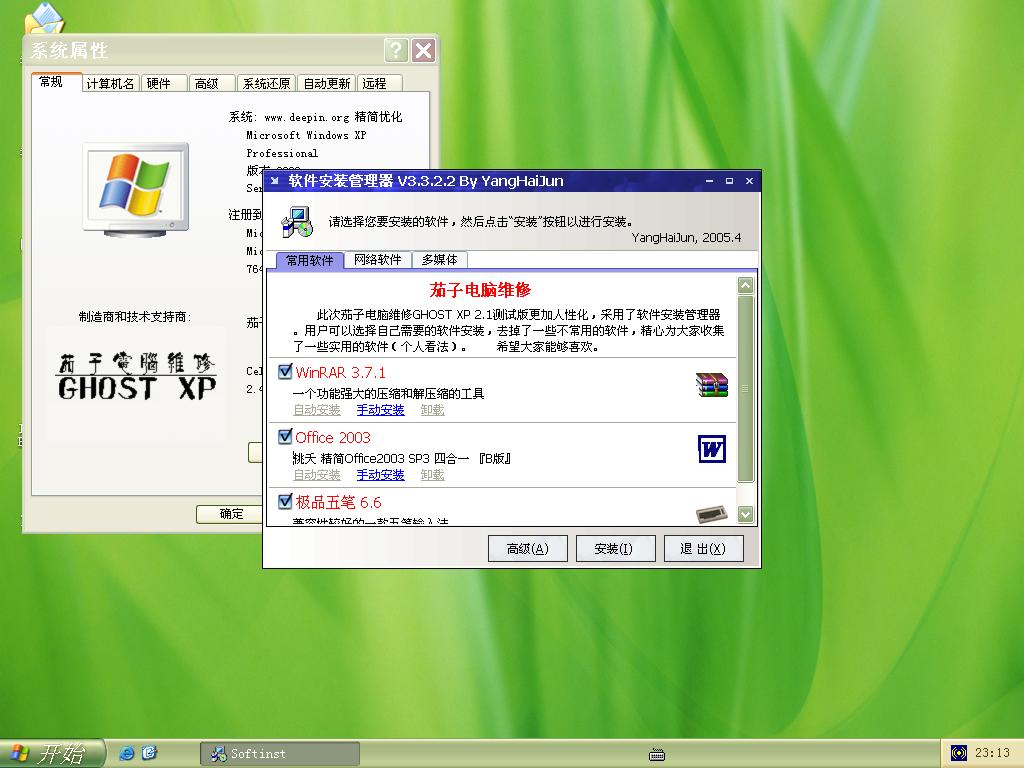Click the keyboard icon for 极品五笔
The width and height of the screenshot is (1024, 768).
[x=712, y=514]
